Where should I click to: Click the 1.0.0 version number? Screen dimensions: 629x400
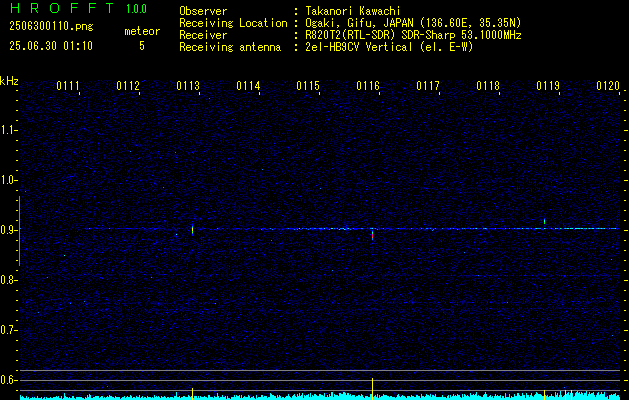point(136,9)
